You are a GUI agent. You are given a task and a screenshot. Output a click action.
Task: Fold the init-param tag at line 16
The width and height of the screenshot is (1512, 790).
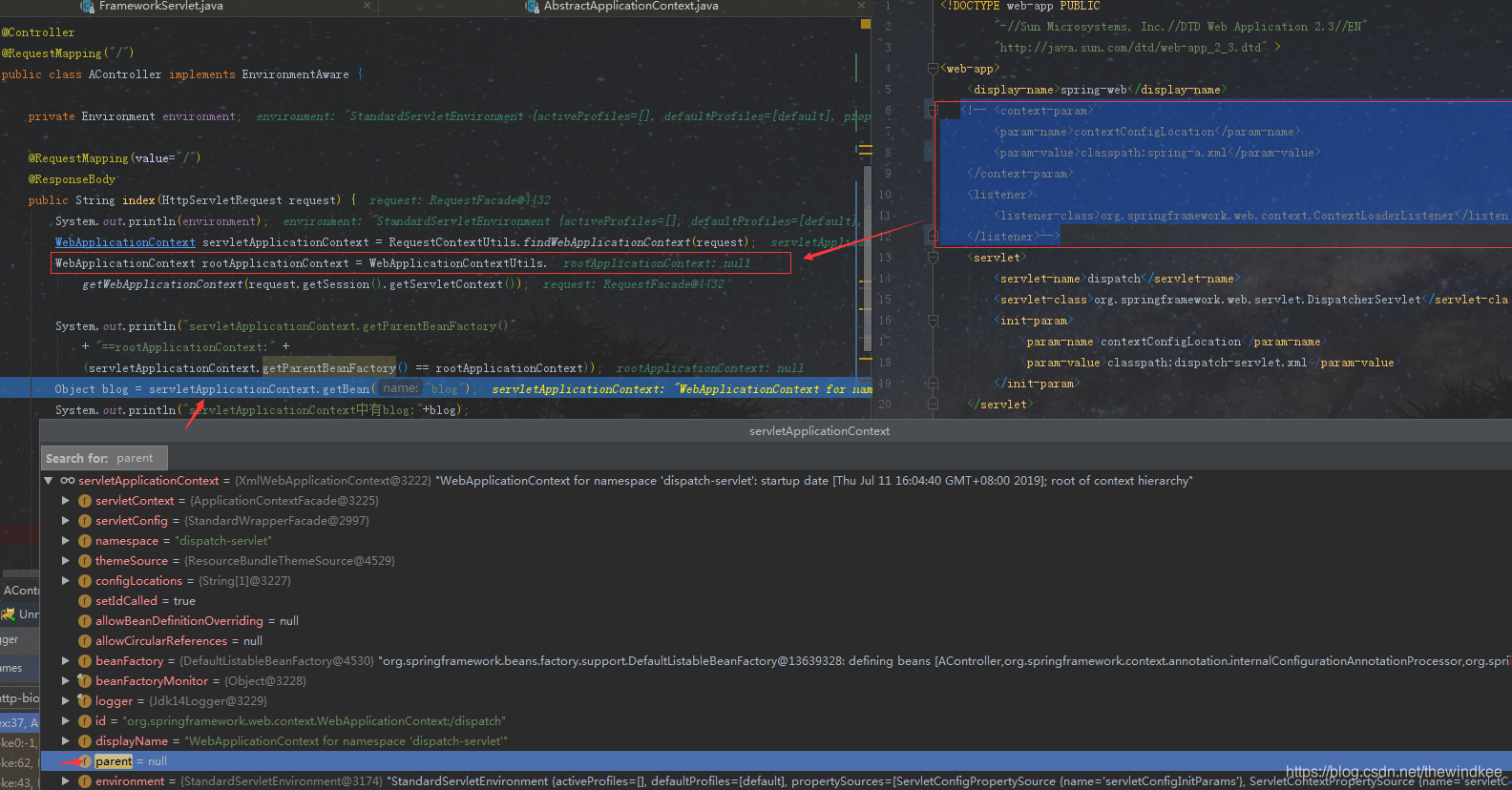tap(933, 321)
